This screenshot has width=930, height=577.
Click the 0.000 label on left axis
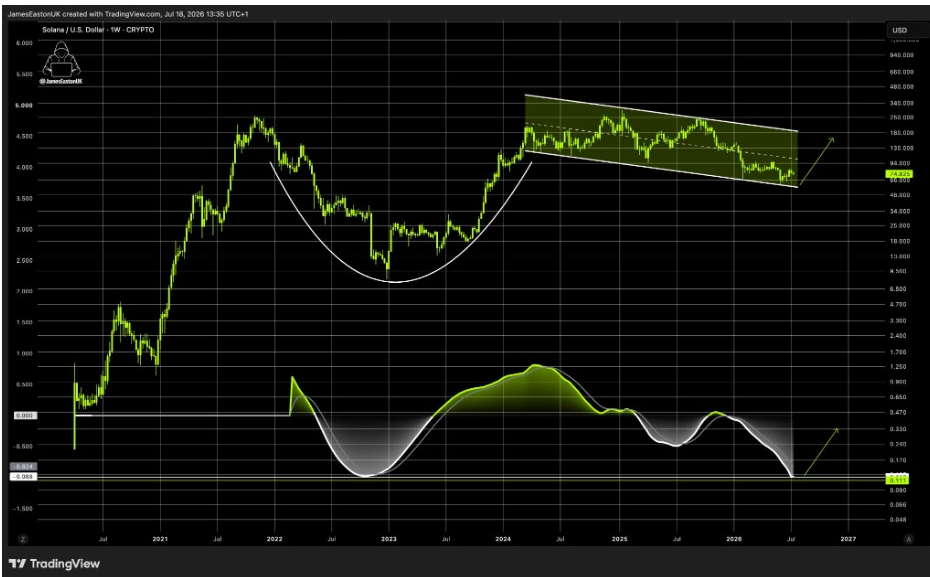(x=25, y=416)
